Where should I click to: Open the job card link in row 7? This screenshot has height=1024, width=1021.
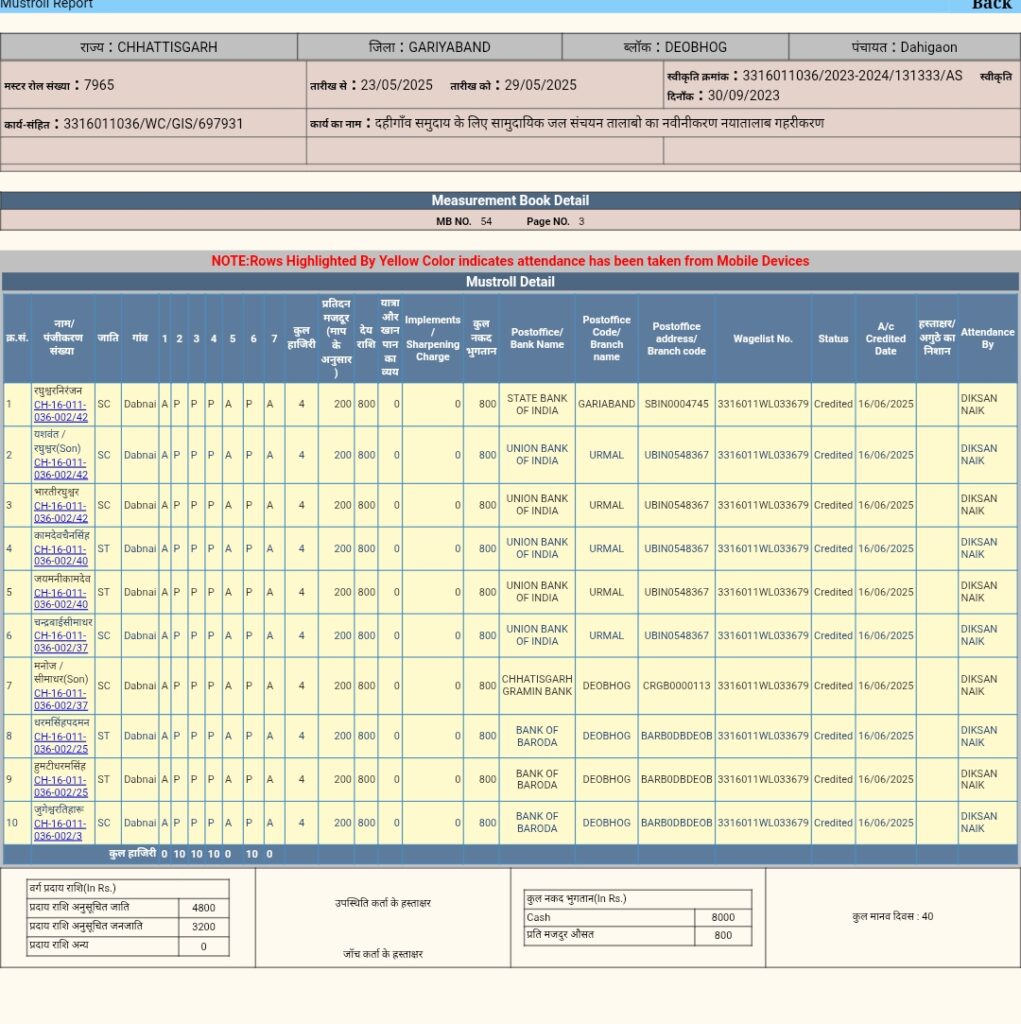[x=61, y=699]
